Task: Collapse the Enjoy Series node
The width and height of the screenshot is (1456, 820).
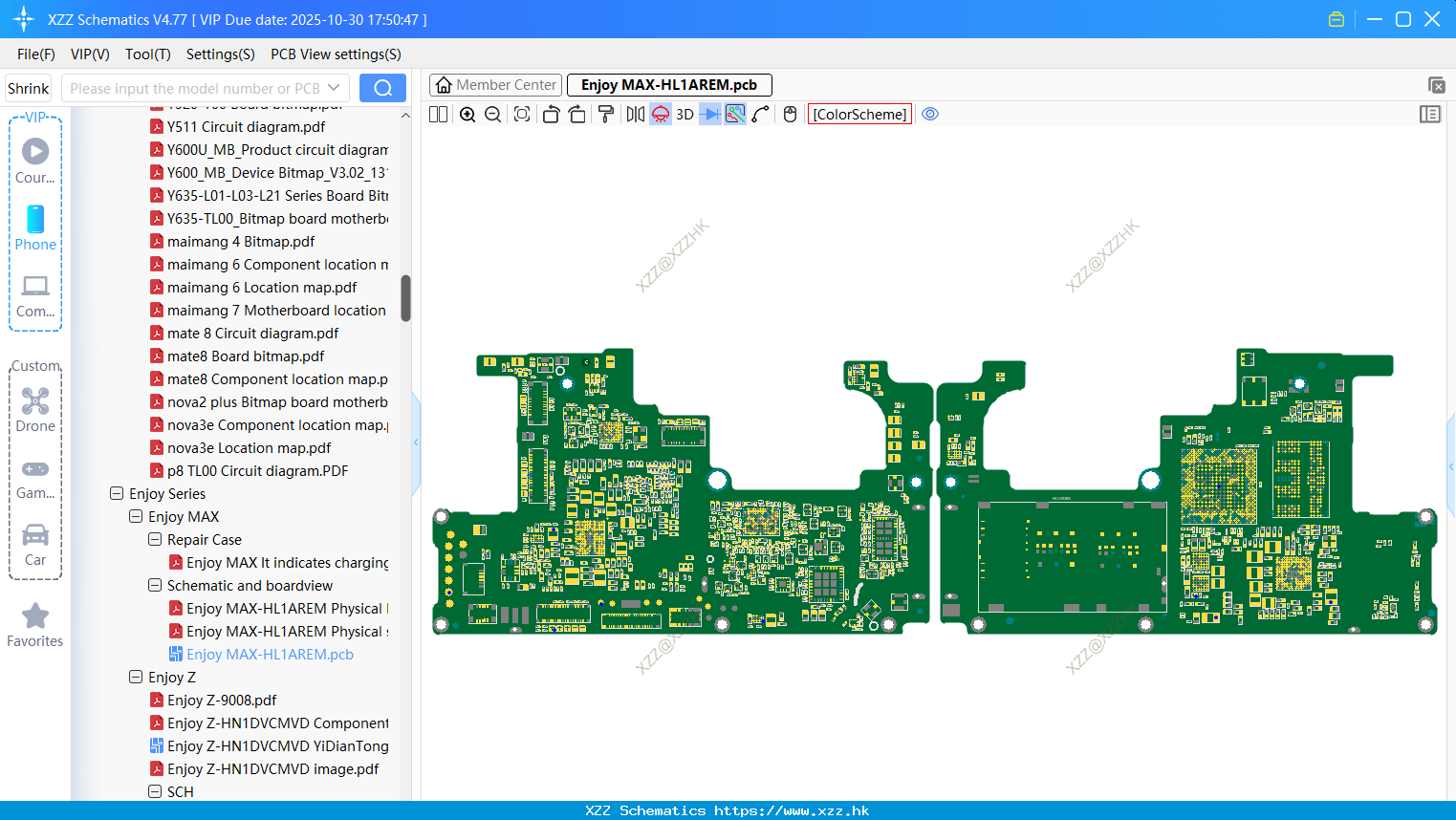Action: pos(117,494)
